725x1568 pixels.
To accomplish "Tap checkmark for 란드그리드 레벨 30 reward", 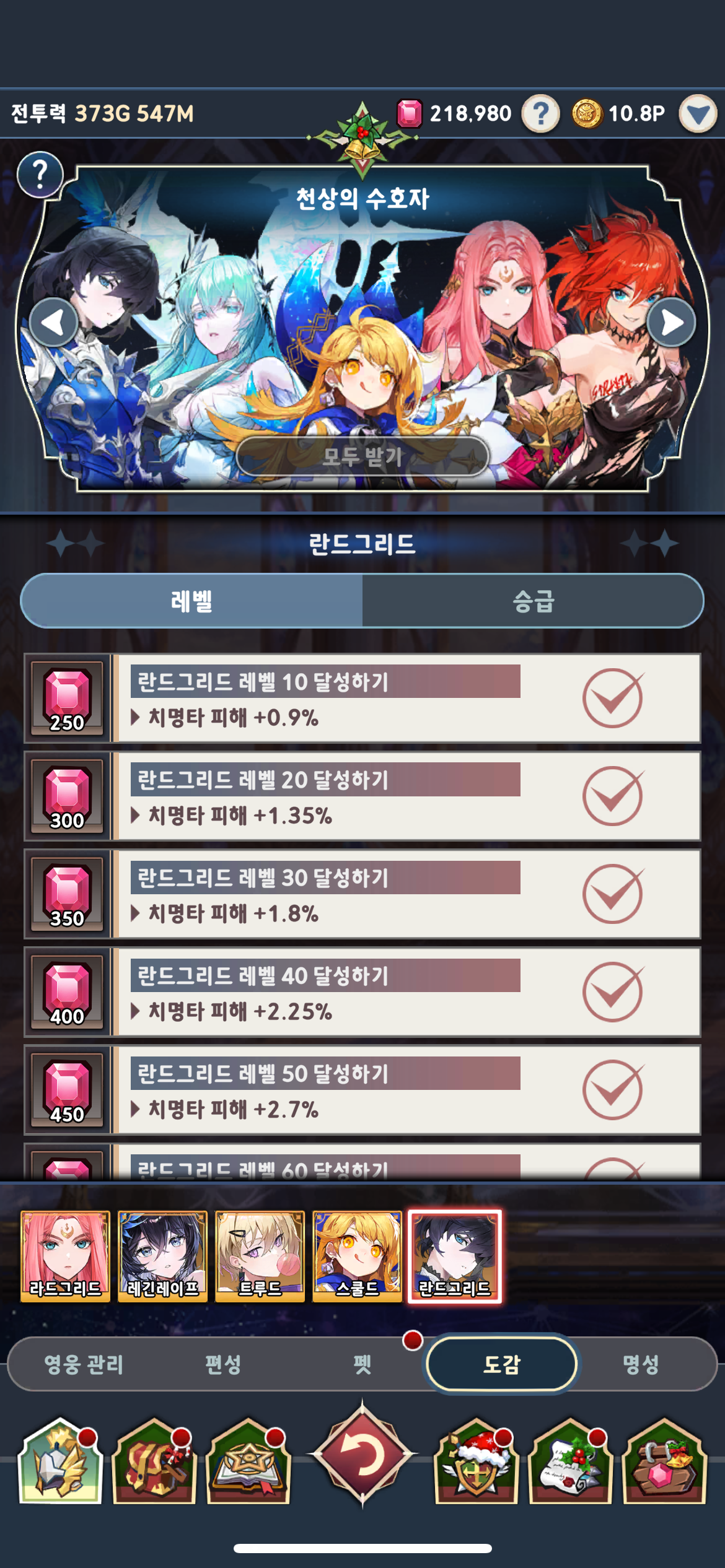I will click(612, 894).
